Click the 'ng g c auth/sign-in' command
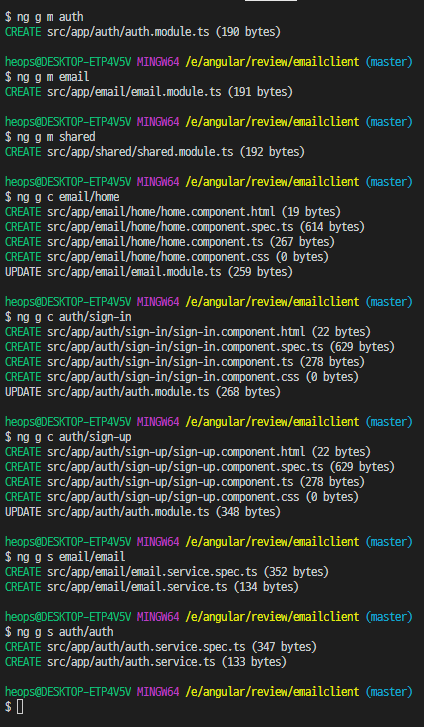The width and height of the screenshot is (424, 727). tap(74, 317)
